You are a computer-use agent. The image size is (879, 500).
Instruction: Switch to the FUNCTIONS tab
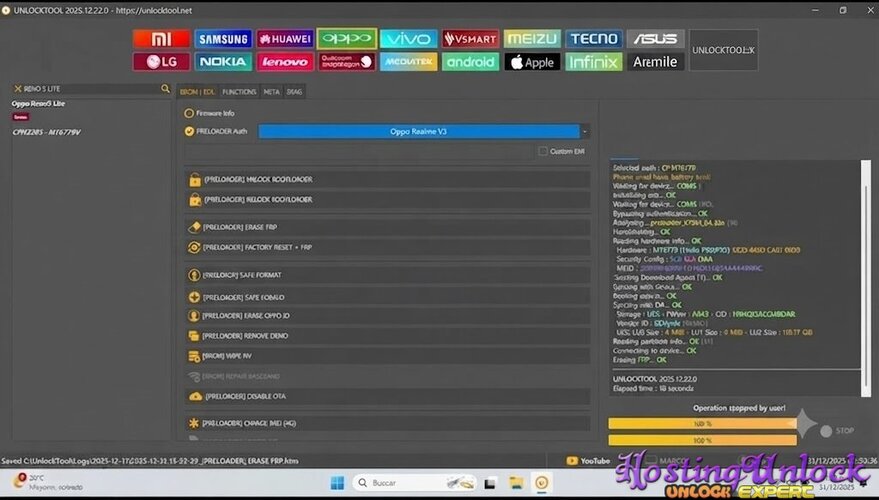coord(239,92)
